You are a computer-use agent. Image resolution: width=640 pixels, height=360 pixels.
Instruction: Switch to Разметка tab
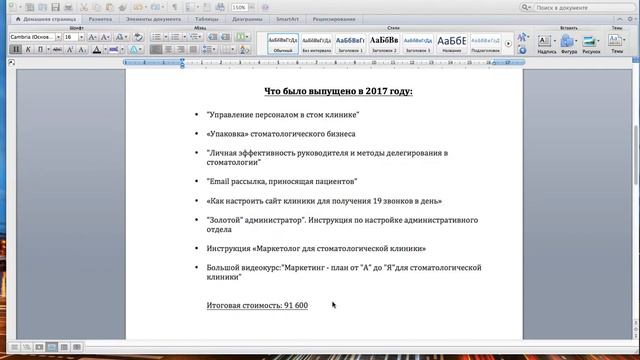(100, 19)
